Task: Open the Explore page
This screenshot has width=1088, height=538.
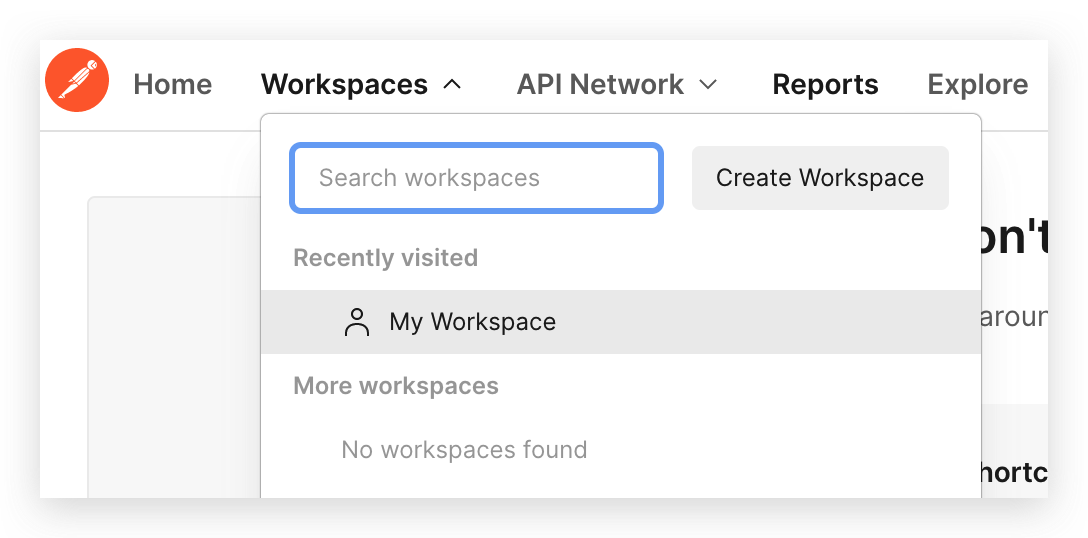Action: coord(977,85)
